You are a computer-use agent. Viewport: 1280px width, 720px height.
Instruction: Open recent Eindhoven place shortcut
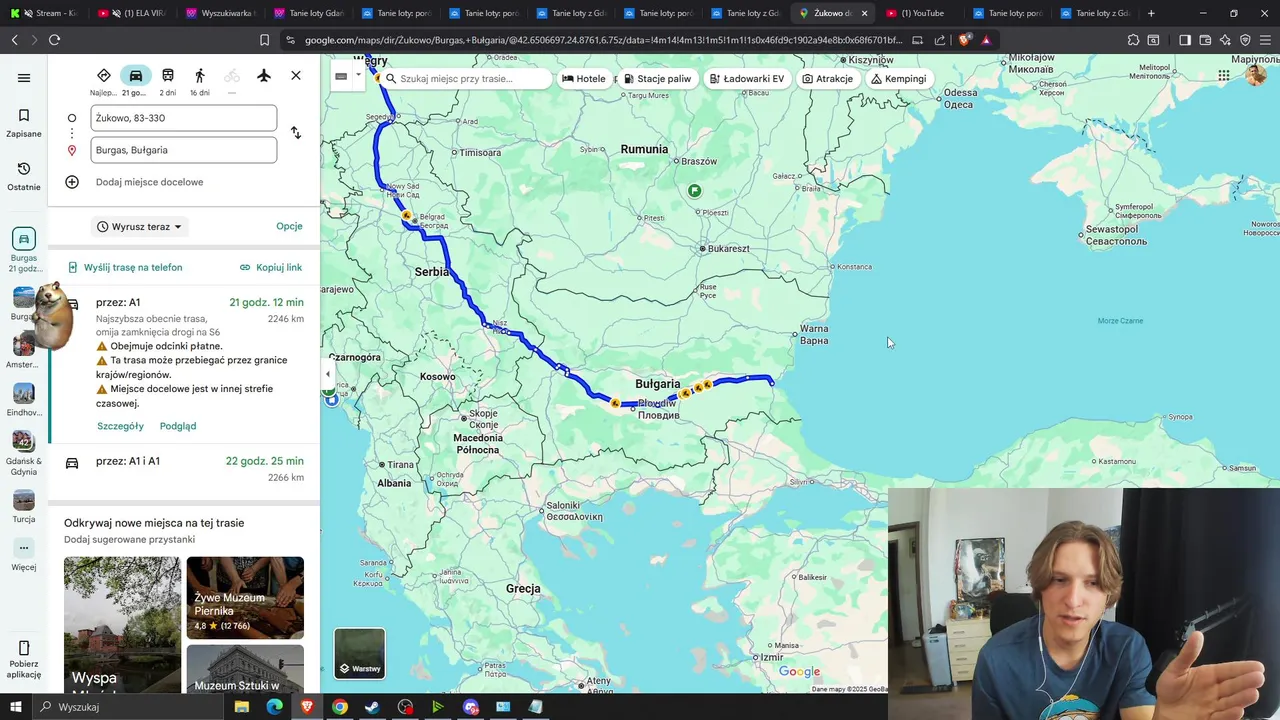[x=24, y=399]
